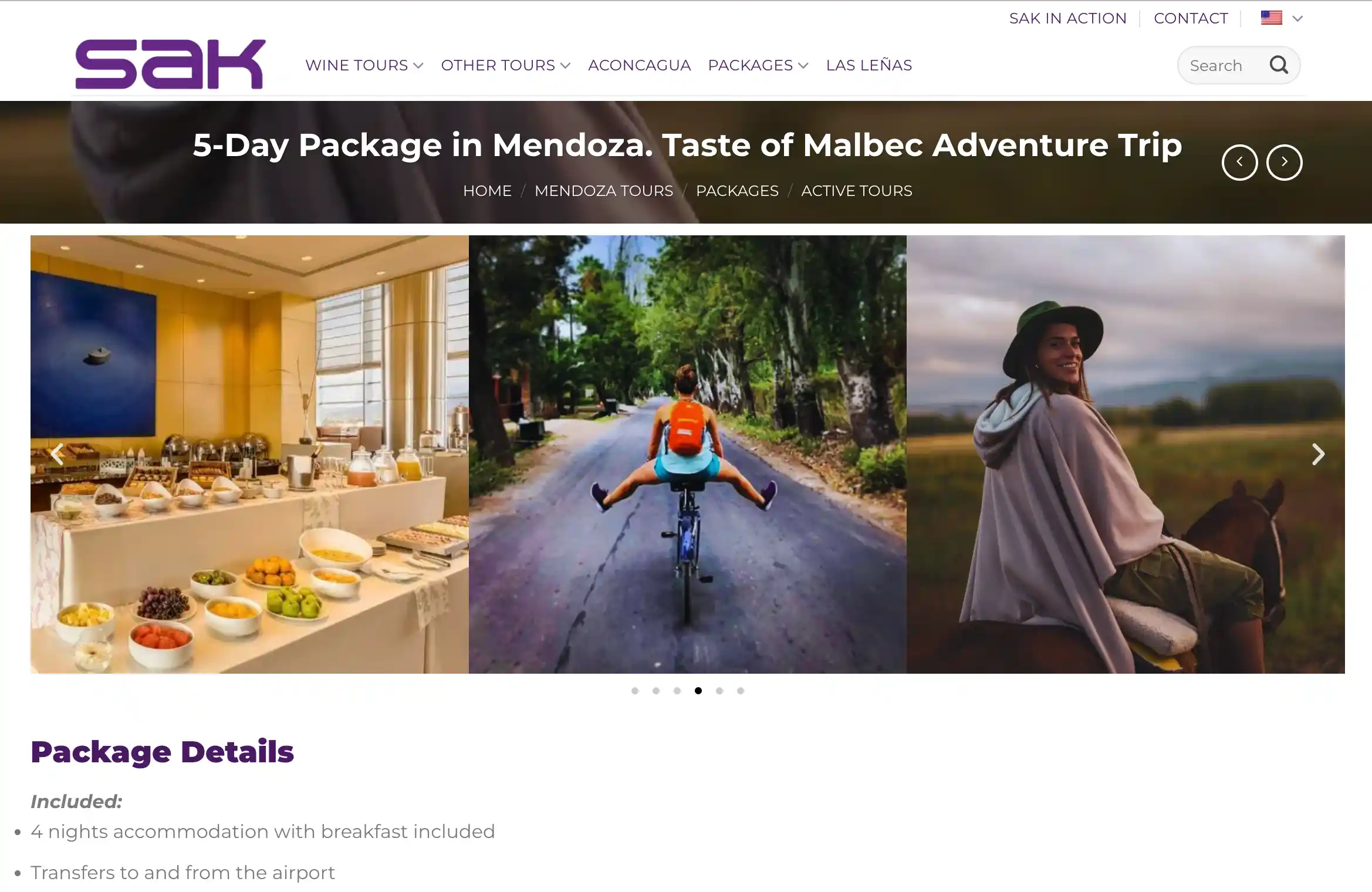Go to next package using header circle arrow
The image size is (1372, 892).
point(1284,162)
